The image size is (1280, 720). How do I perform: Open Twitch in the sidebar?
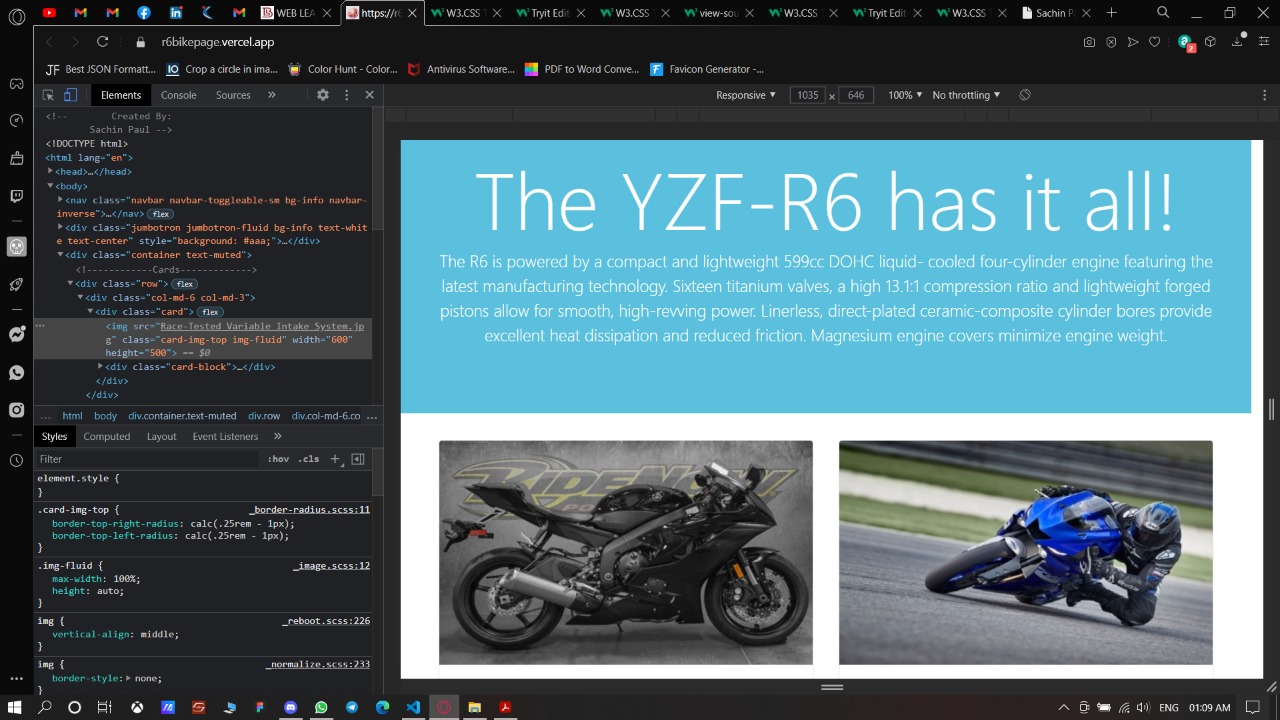[16, 196]
